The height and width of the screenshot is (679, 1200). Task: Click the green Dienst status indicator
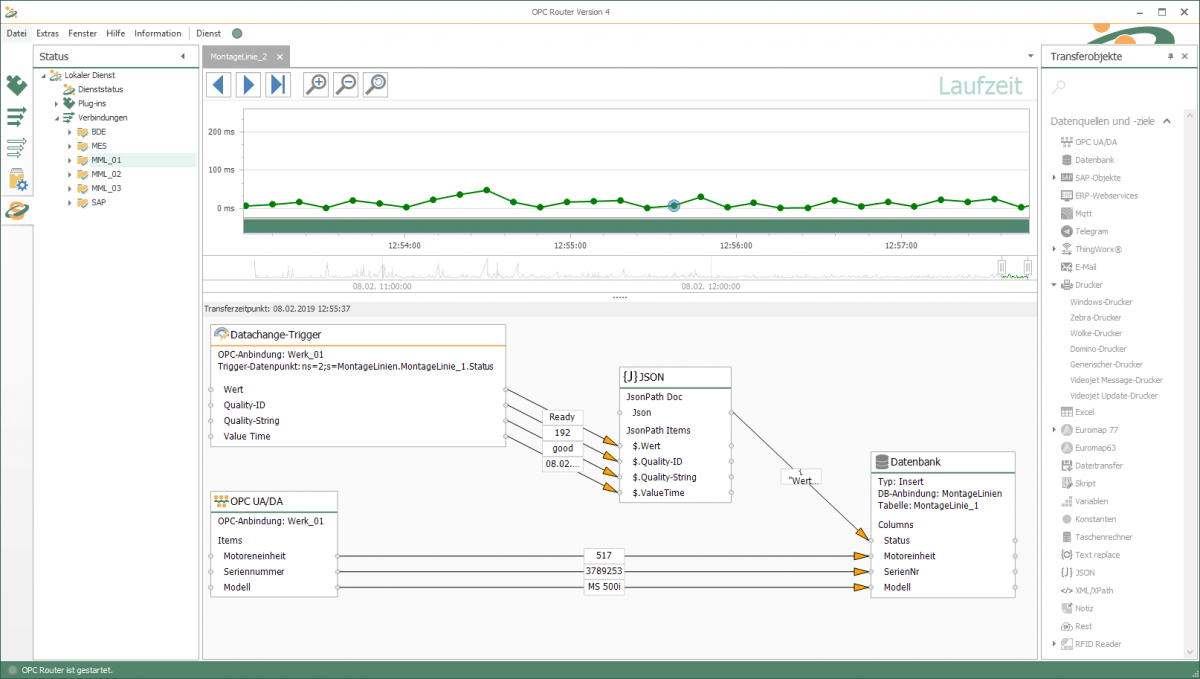click(x=237, y=33)
